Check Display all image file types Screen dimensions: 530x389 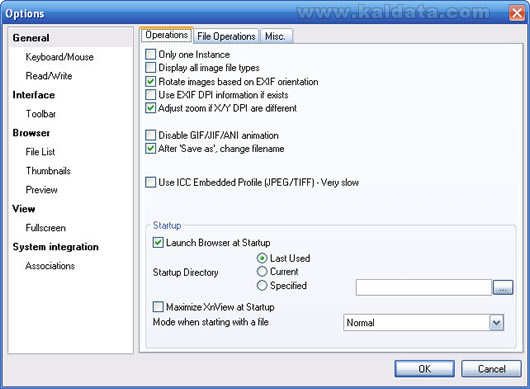(x=150, y=68)
